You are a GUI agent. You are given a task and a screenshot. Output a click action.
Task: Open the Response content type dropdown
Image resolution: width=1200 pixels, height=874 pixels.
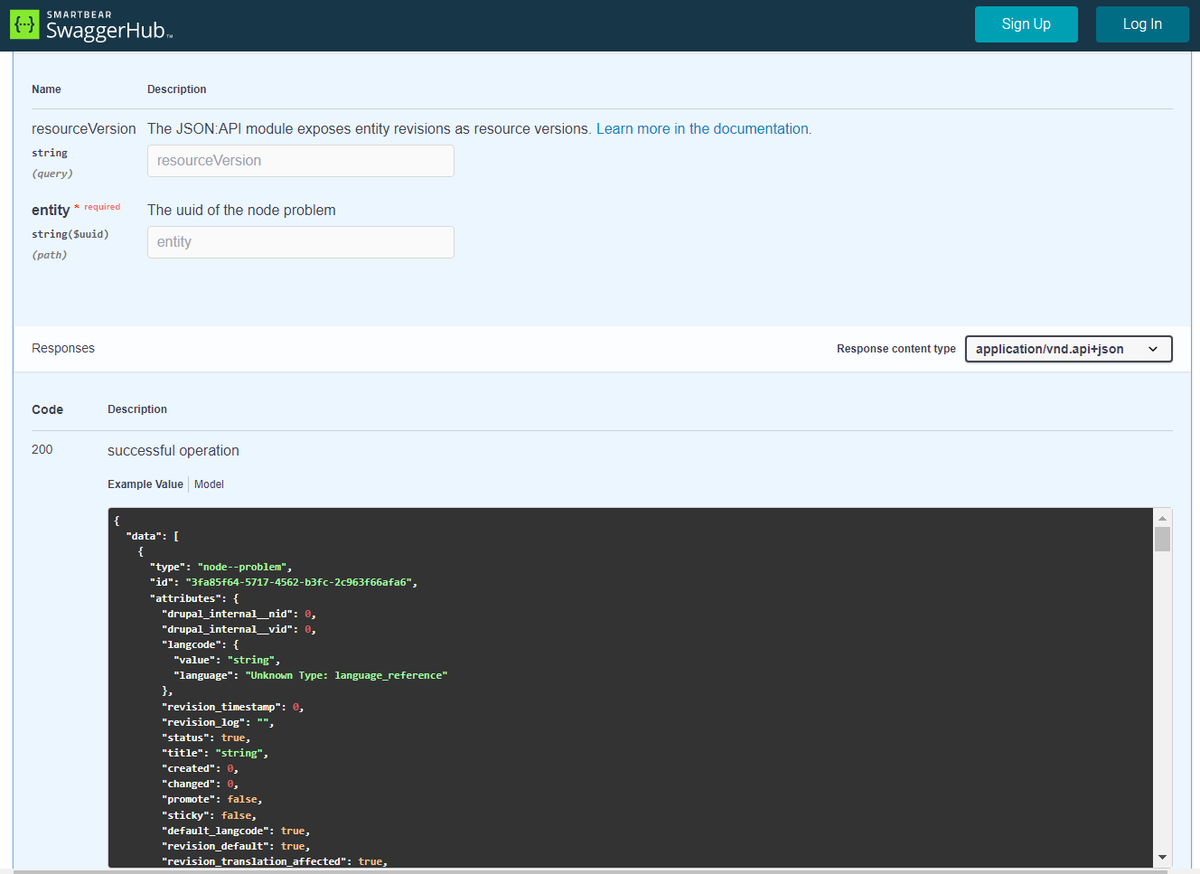coord(1068,349)
